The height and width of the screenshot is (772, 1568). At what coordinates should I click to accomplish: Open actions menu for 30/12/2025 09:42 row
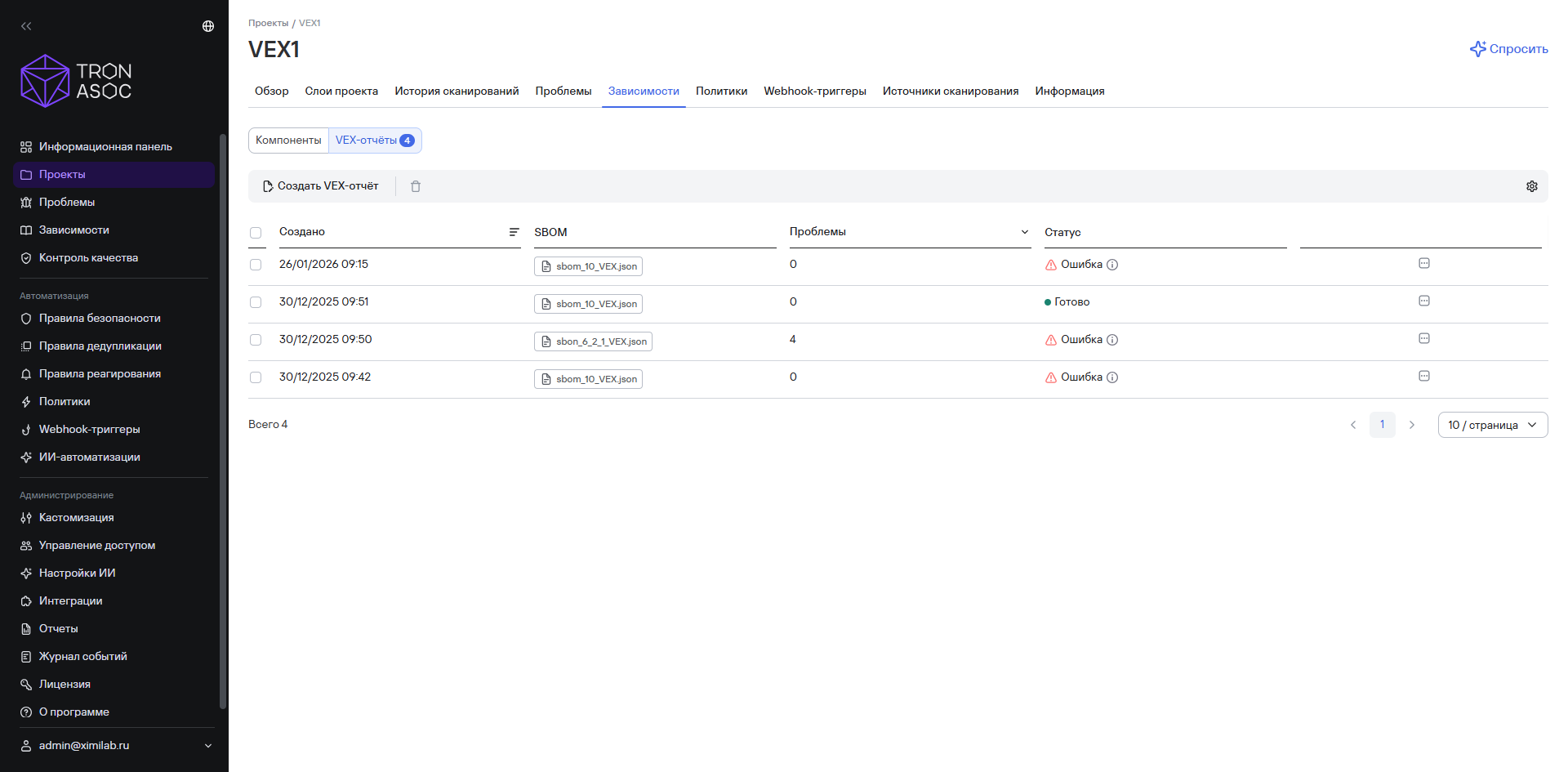(x=1424, y=376)
